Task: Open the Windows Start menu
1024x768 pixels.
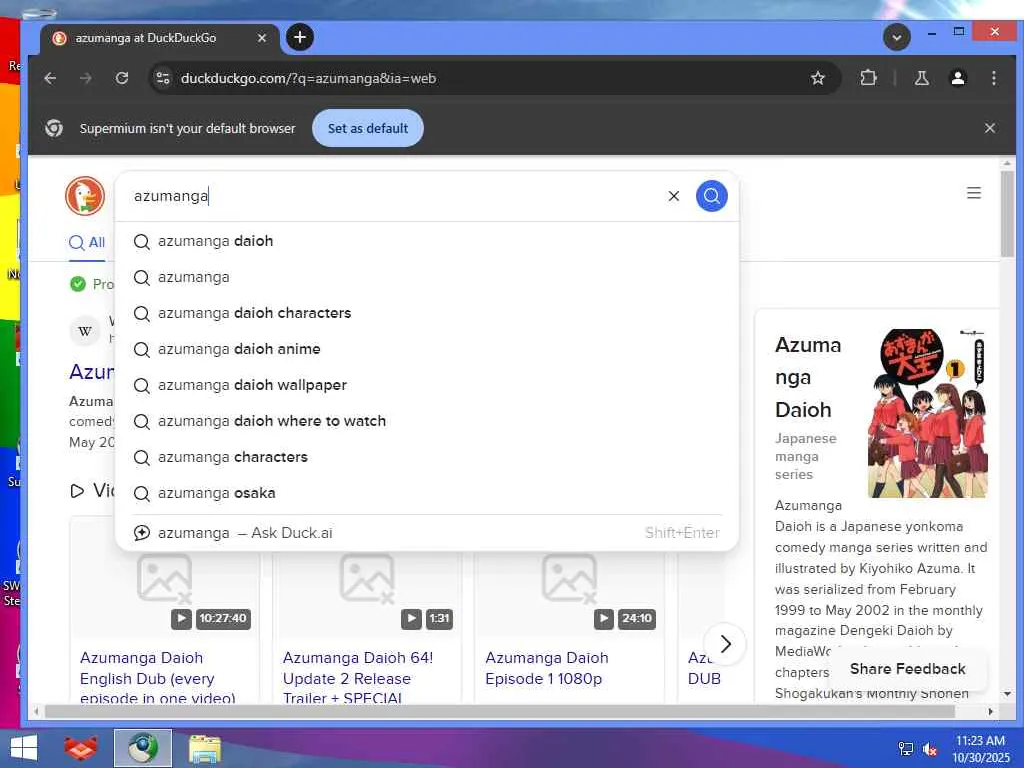Action: [x=24, y=748]
